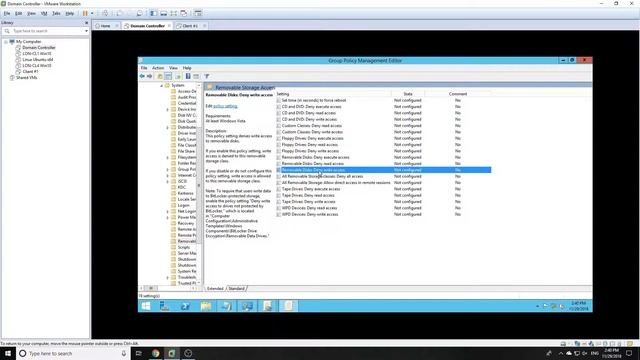The height and width of the screenshot is (360, 640).
Task: Expand the Filesystem folder node
Action: (x=167, y=158)
